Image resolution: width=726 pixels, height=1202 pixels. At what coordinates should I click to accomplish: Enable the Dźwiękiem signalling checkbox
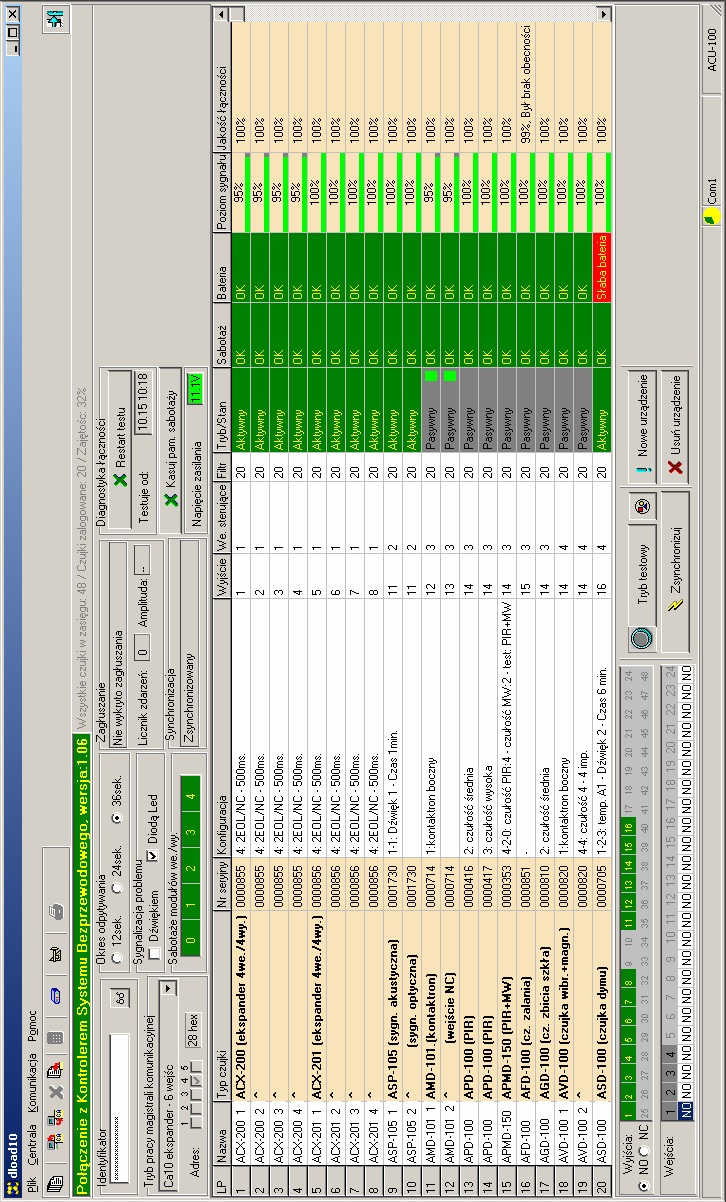[154, 953]
